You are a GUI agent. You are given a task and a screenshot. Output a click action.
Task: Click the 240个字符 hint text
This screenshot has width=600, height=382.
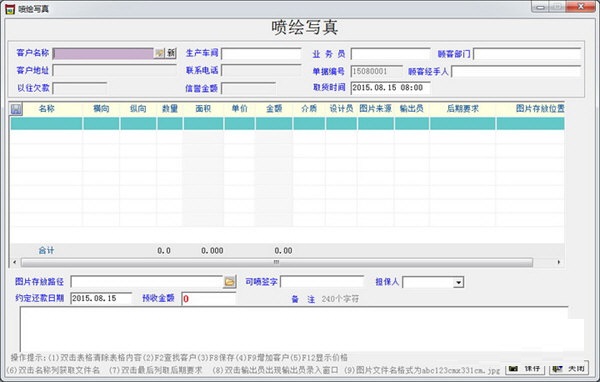[340, 299]
